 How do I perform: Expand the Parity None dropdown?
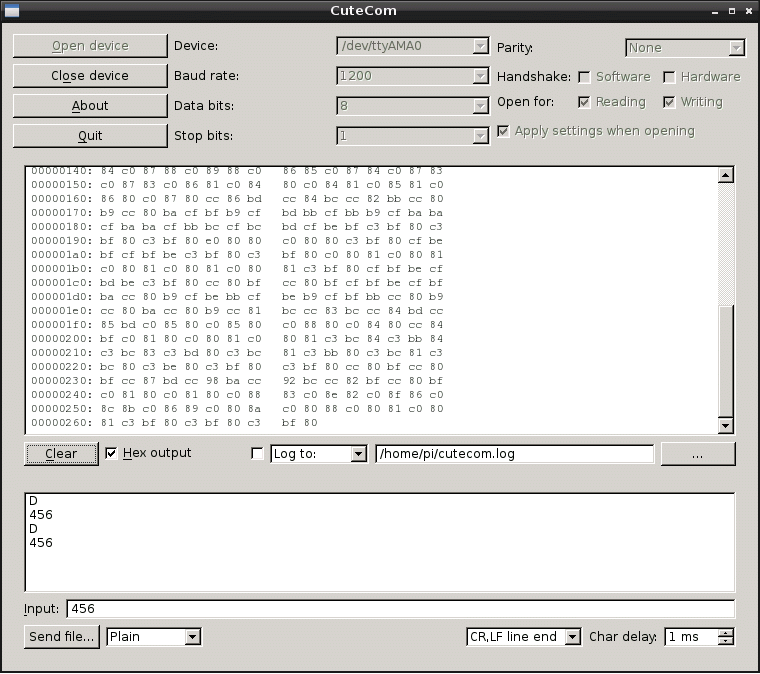tap(736, 48)
